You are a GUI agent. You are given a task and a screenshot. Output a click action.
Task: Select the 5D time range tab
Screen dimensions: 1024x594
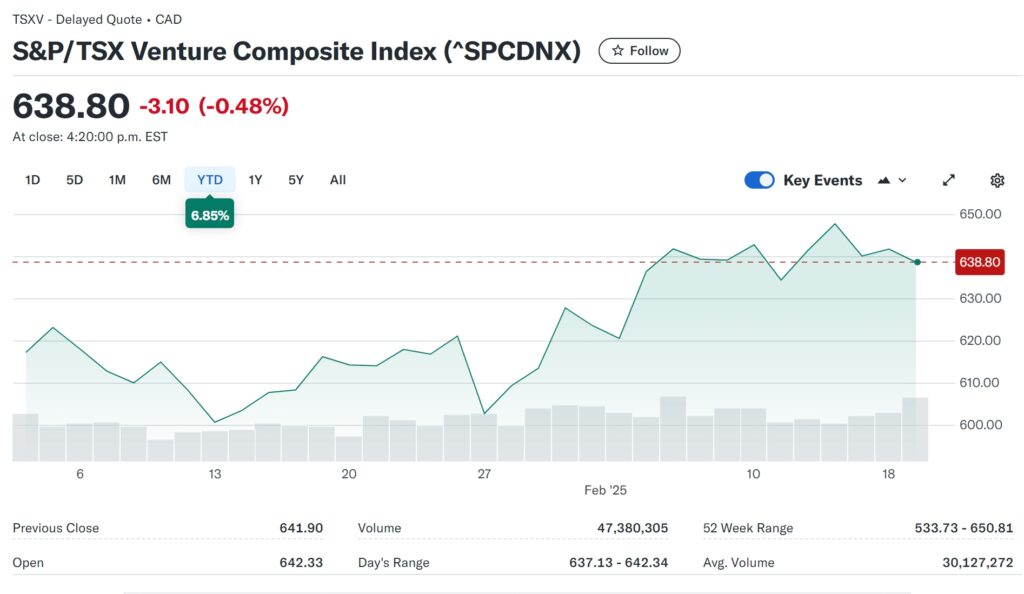click(x=73, y=179)
